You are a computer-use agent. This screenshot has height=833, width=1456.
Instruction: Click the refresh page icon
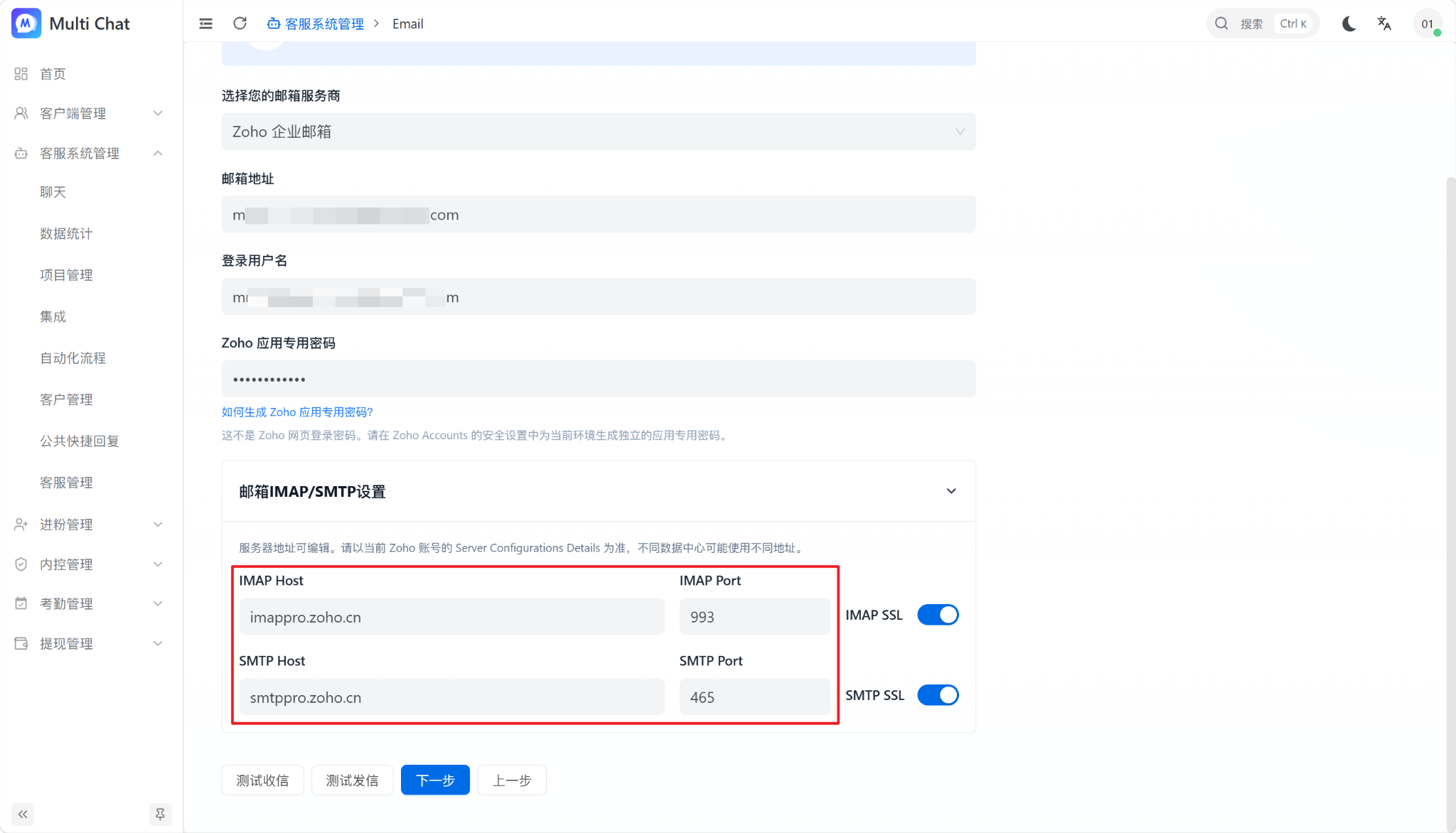click(240, 23)
